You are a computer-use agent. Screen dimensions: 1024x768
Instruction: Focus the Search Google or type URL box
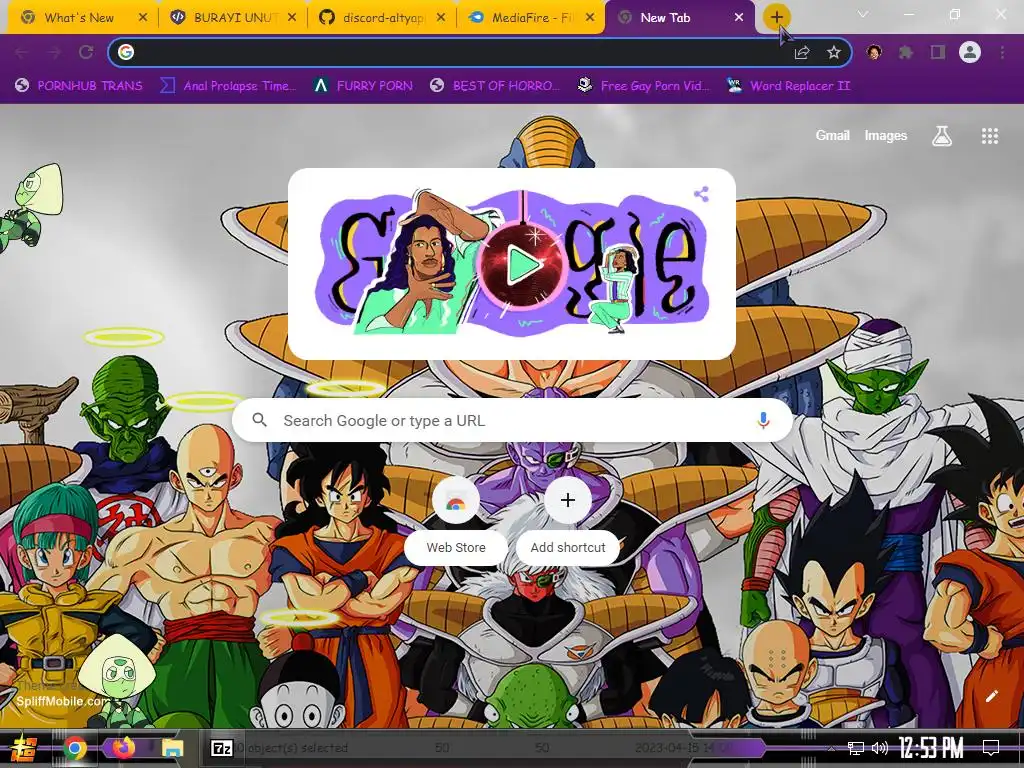pyautogui.click(x=513, y=420)
